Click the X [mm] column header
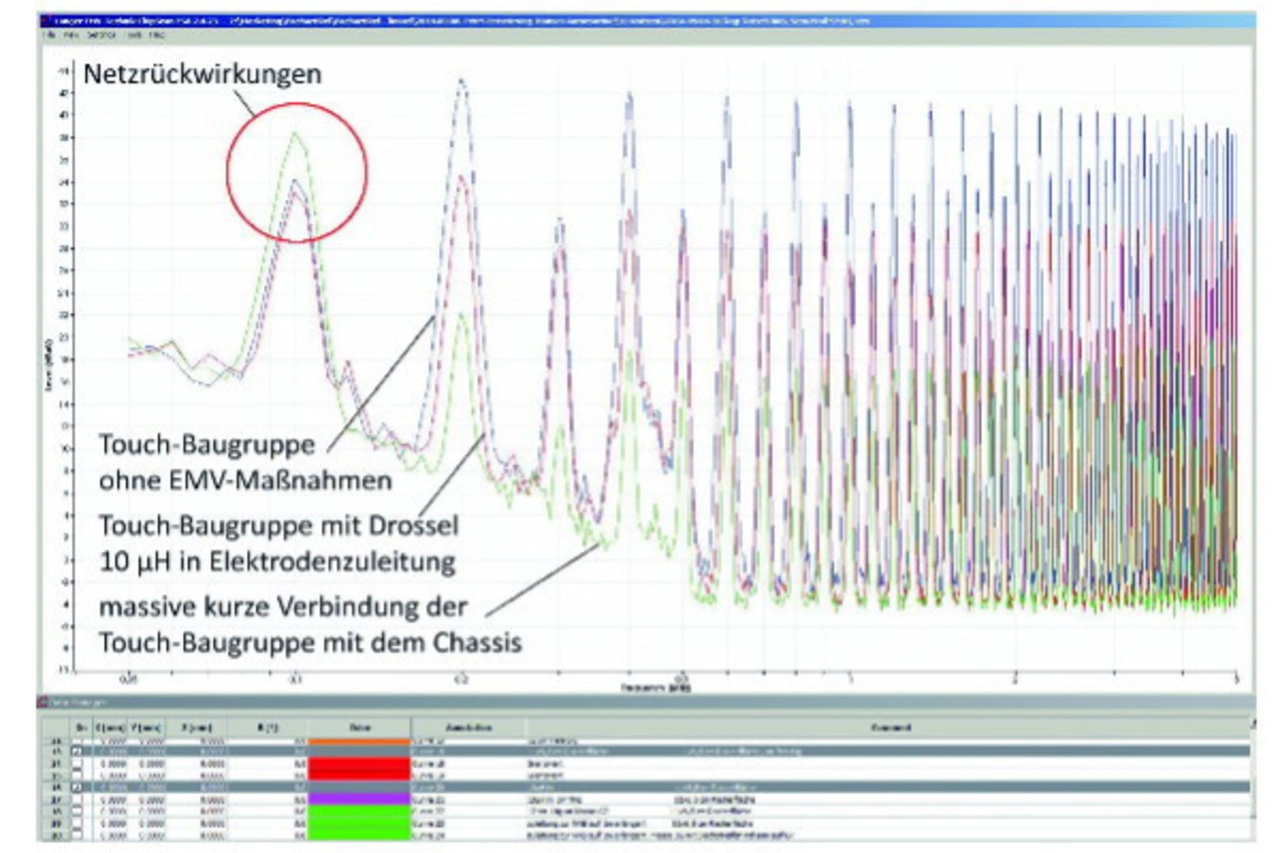The image size is (1280, 853). pyautogui.click(x=187, y=727)
